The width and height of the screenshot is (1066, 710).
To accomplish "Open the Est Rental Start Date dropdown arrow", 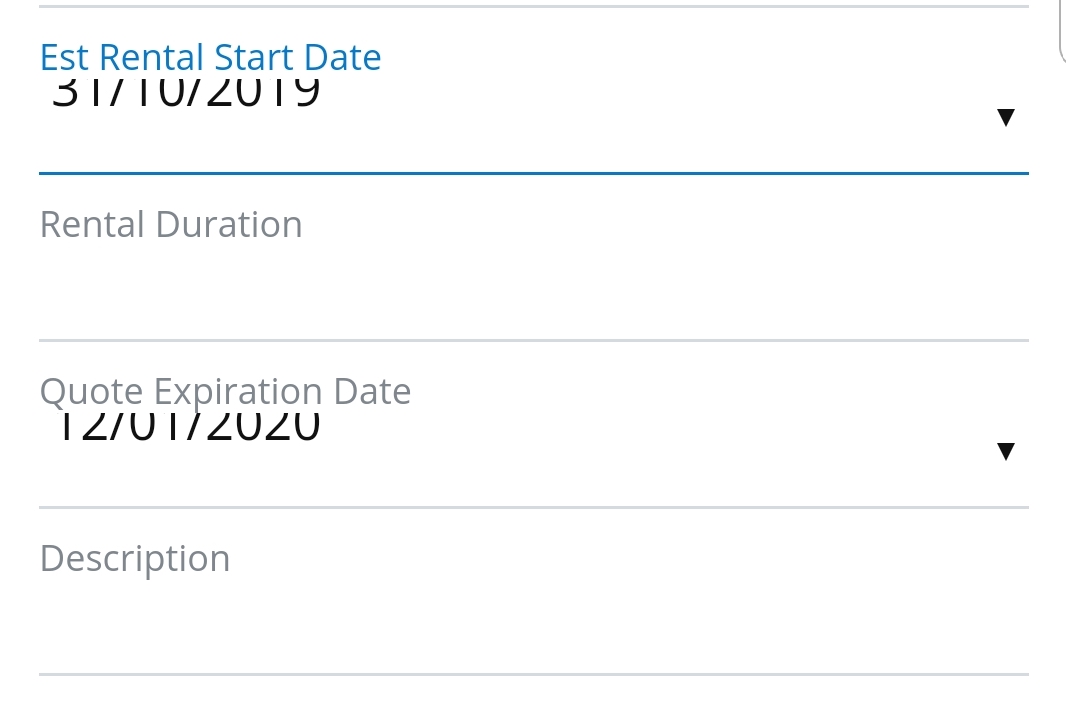I will pos(1006,117).
